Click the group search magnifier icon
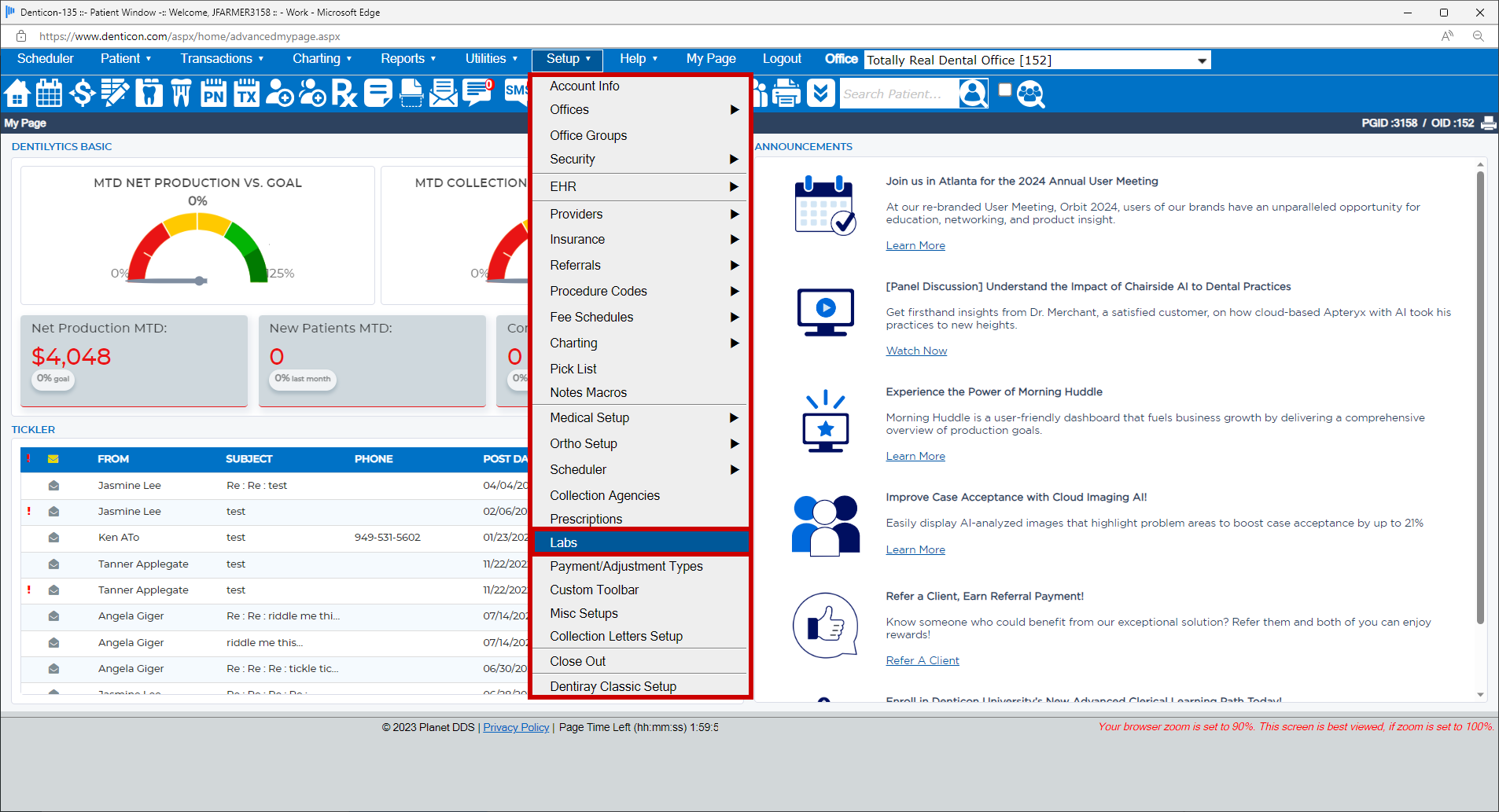This screenshot has width=1499, height=812. click(1030, 94)
